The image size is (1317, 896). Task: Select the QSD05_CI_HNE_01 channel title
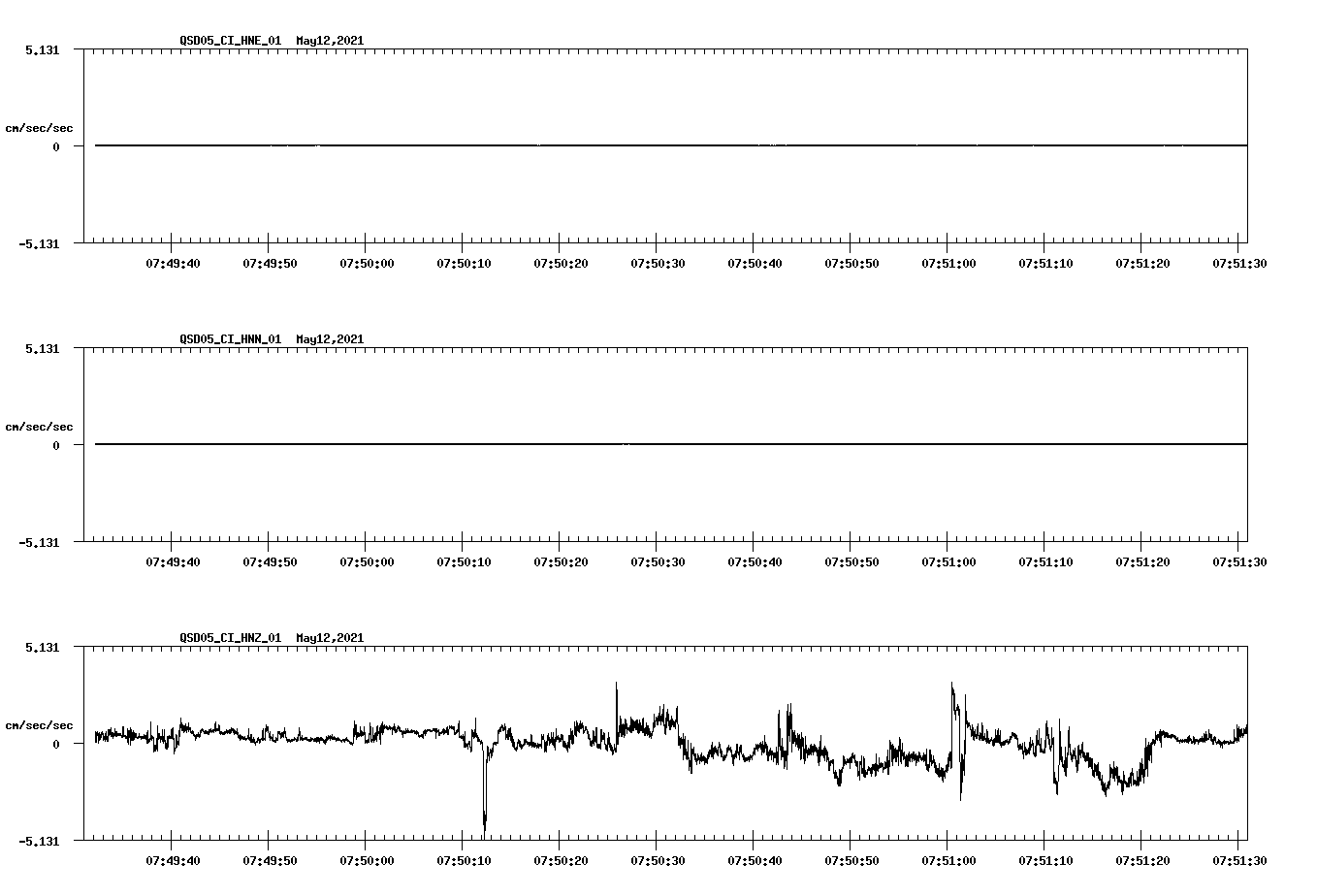point(228,41)
